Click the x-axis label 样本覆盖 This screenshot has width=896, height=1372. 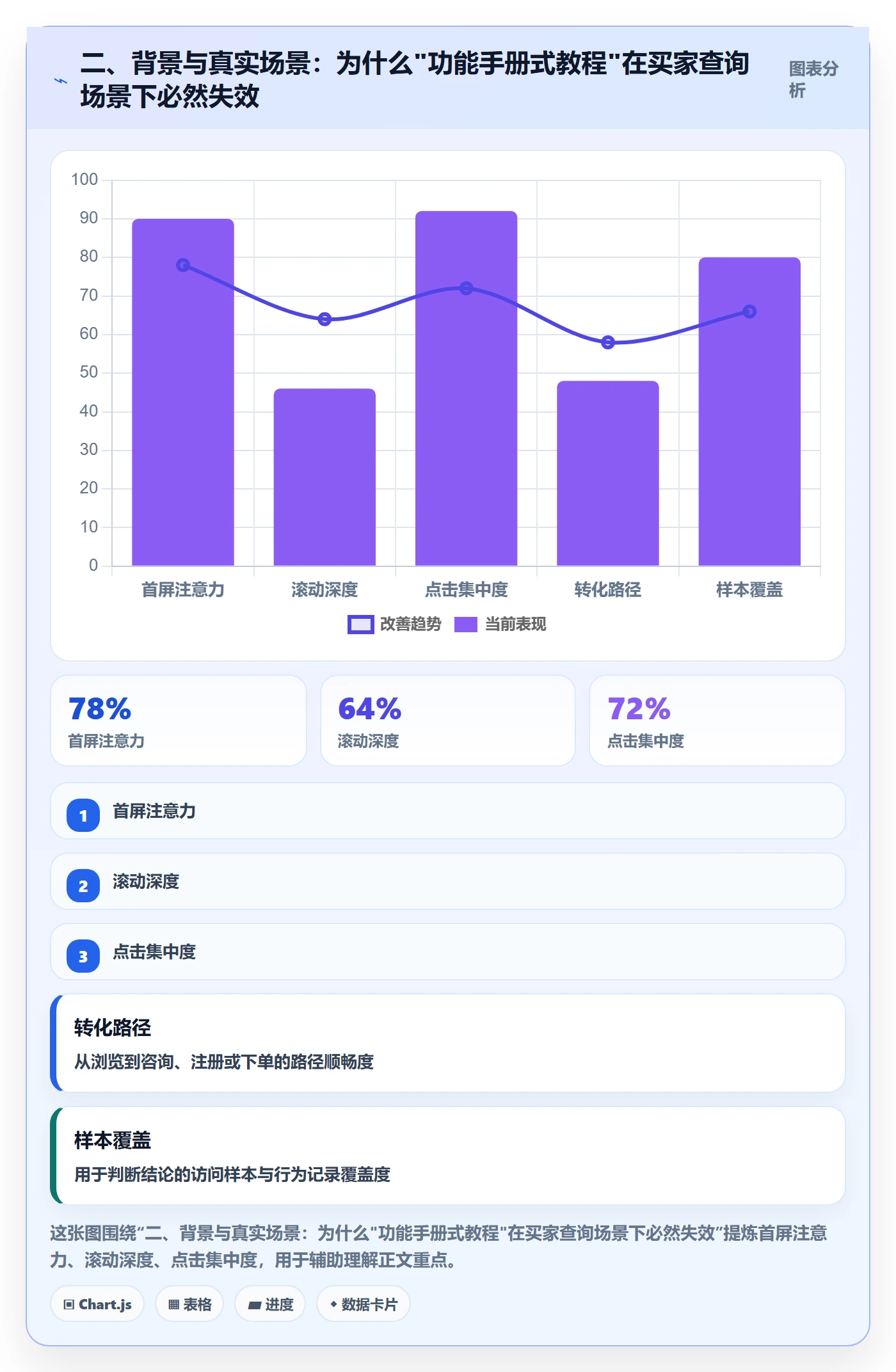tap(749, 590)
